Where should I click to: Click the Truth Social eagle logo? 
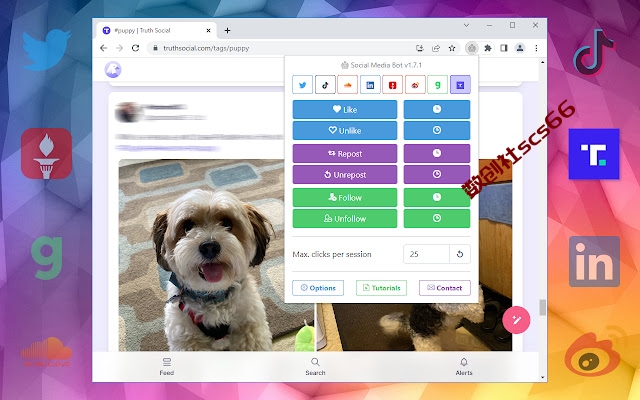(x=113, y=69)
